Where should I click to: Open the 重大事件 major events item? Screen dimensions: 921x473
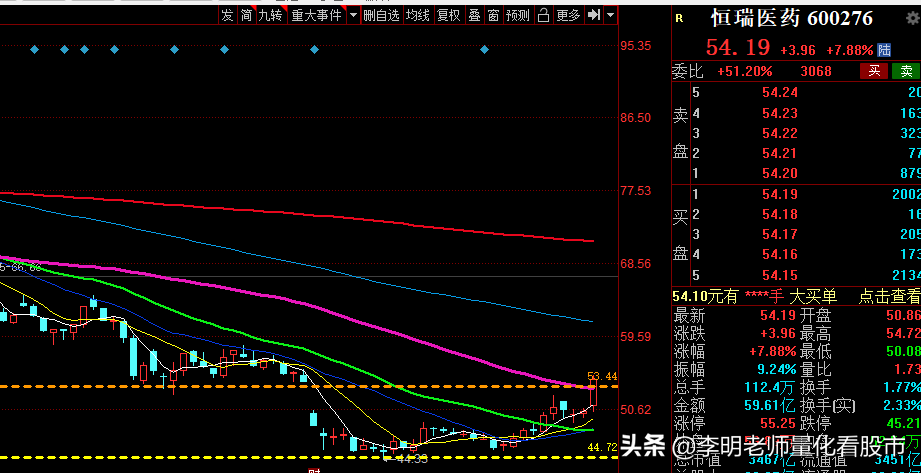coord(316,15)
